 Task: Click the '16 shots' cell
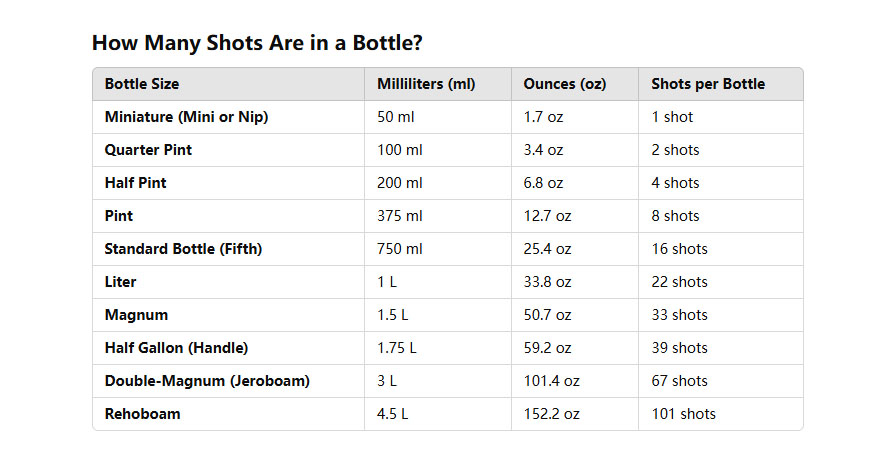tap(679, 249)
